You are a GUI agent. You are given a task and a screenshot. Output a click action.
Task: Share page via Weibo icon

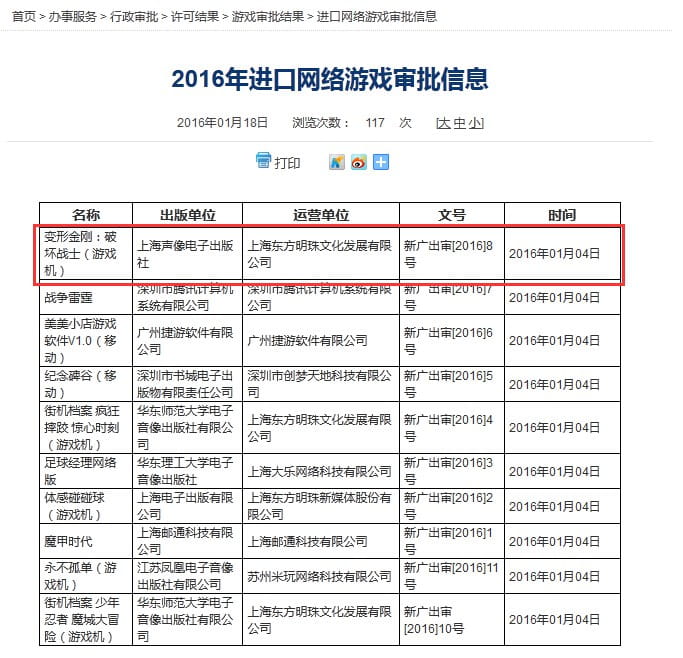tap(359, 162)
